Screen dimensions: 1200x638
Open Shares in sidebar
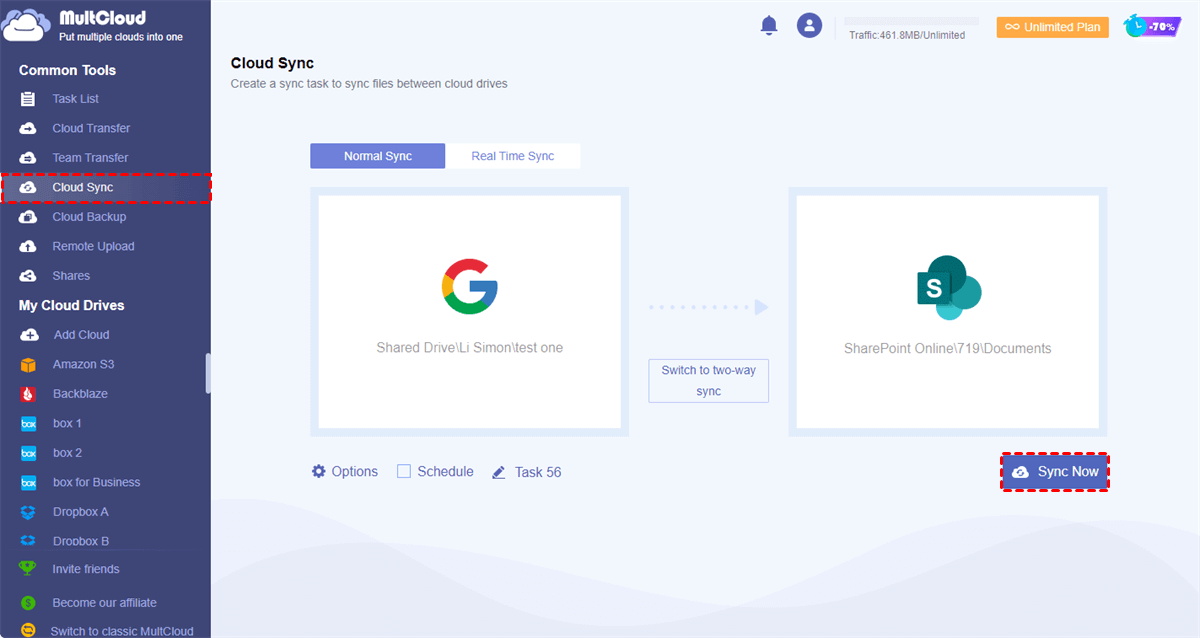pyautogui.click(x=71, y=276)
